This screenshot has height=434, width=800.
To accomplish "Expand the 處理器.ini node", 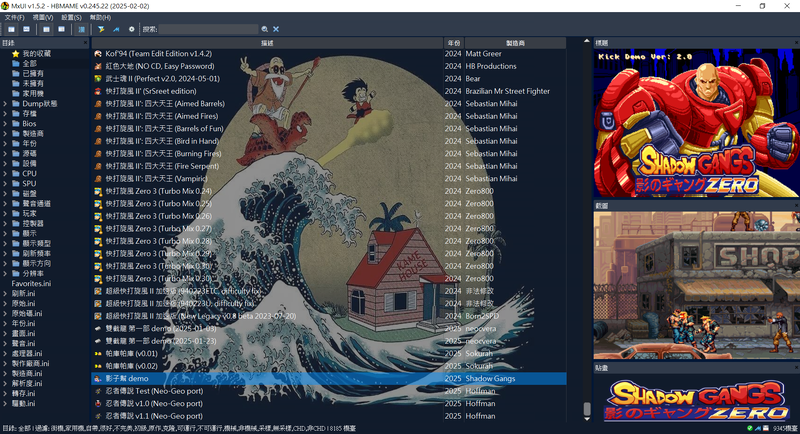I will (5, 353).
